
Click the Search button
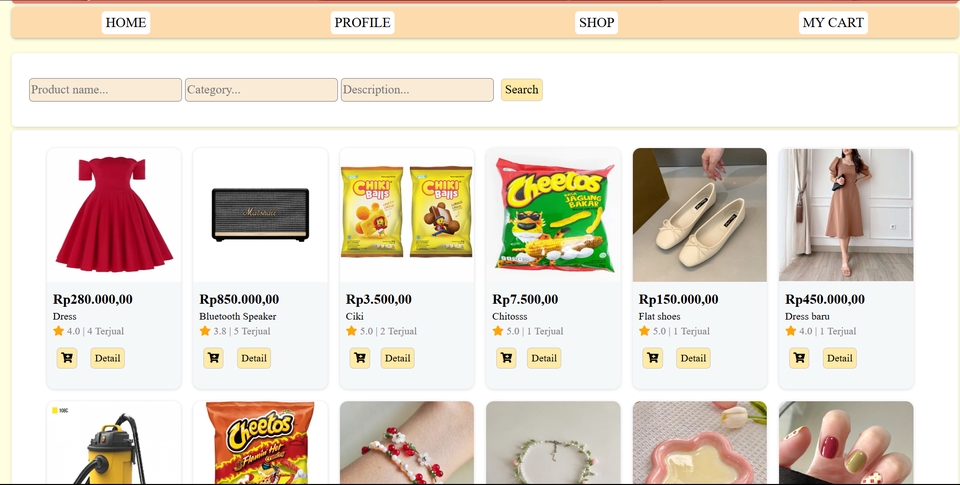click(522, 90)
